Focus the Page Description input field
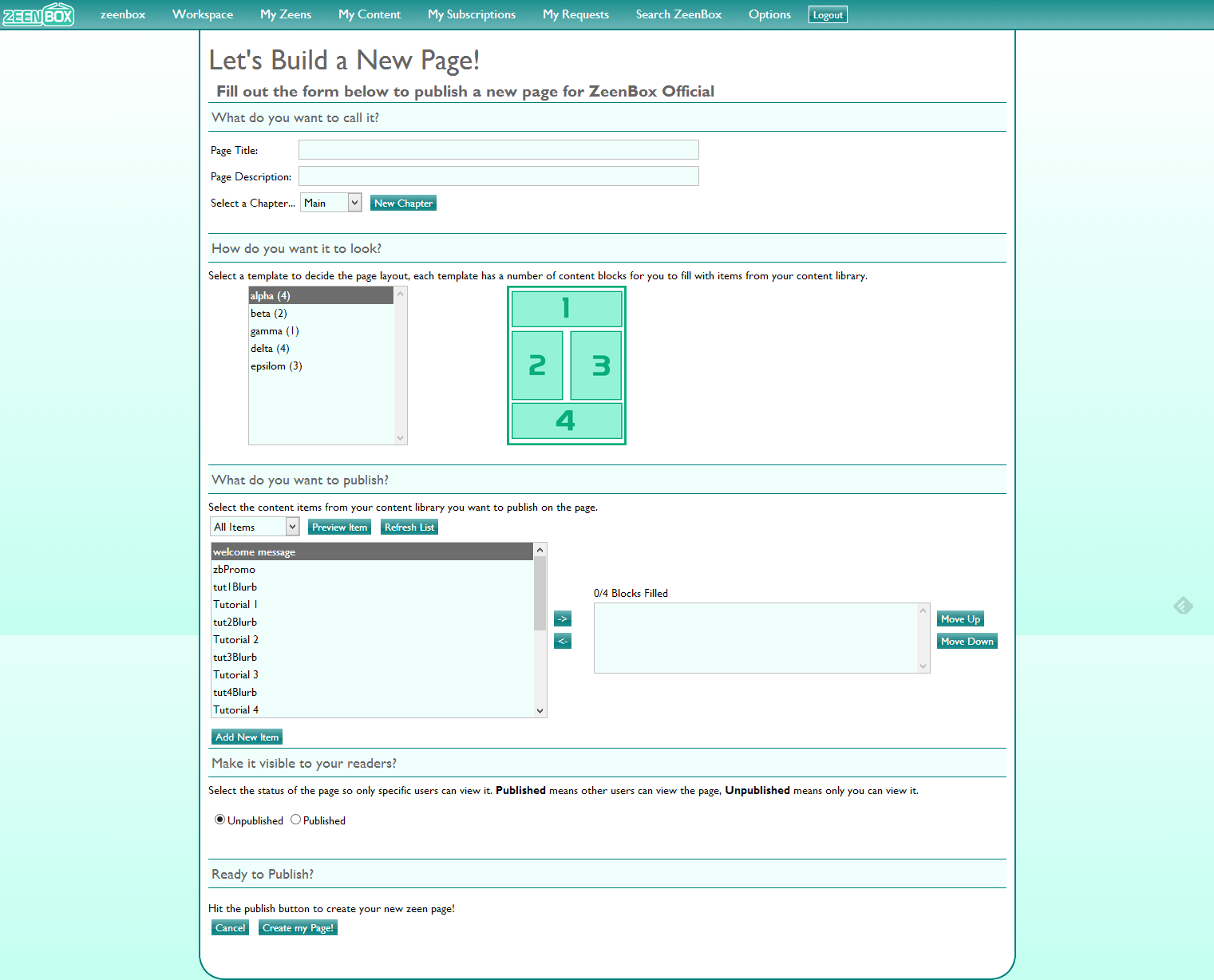The height and width of the screenshot is (980, 1214). click(x=499, y=176)
